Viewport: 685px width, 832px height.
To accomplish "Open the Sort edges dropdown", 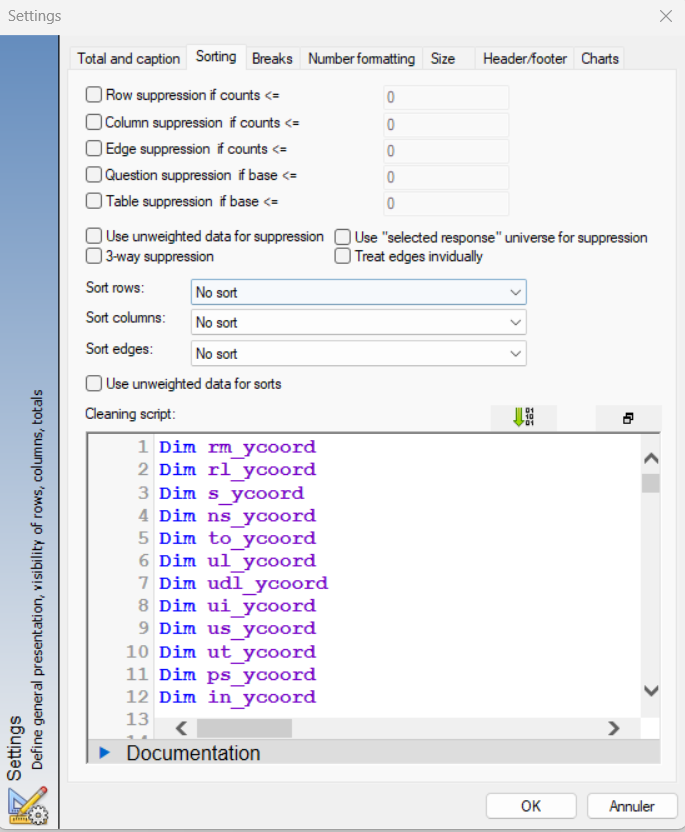I will pos(359,353).
